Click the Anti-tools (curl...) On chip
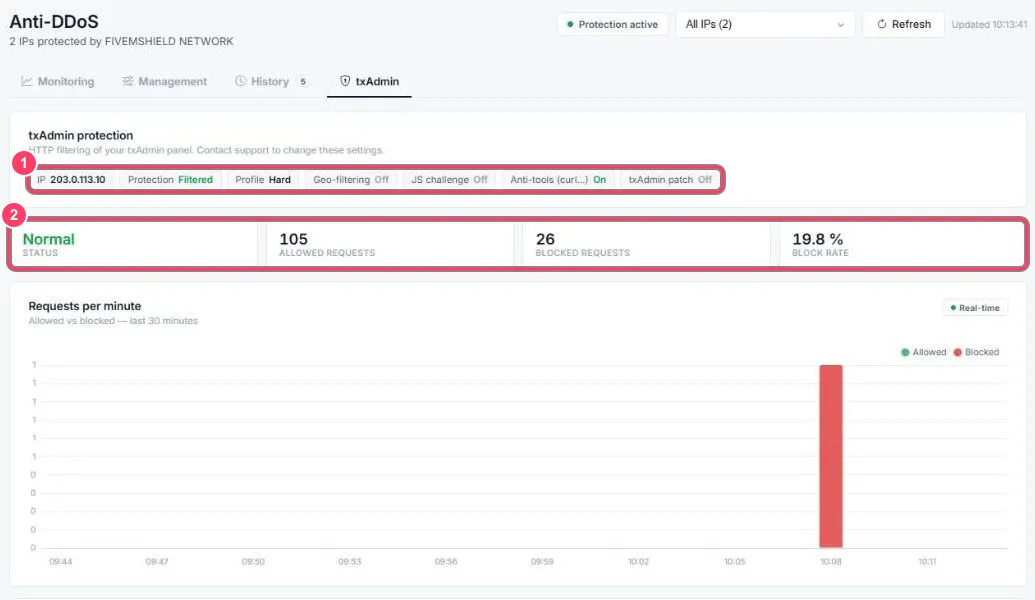 (558, 180)
